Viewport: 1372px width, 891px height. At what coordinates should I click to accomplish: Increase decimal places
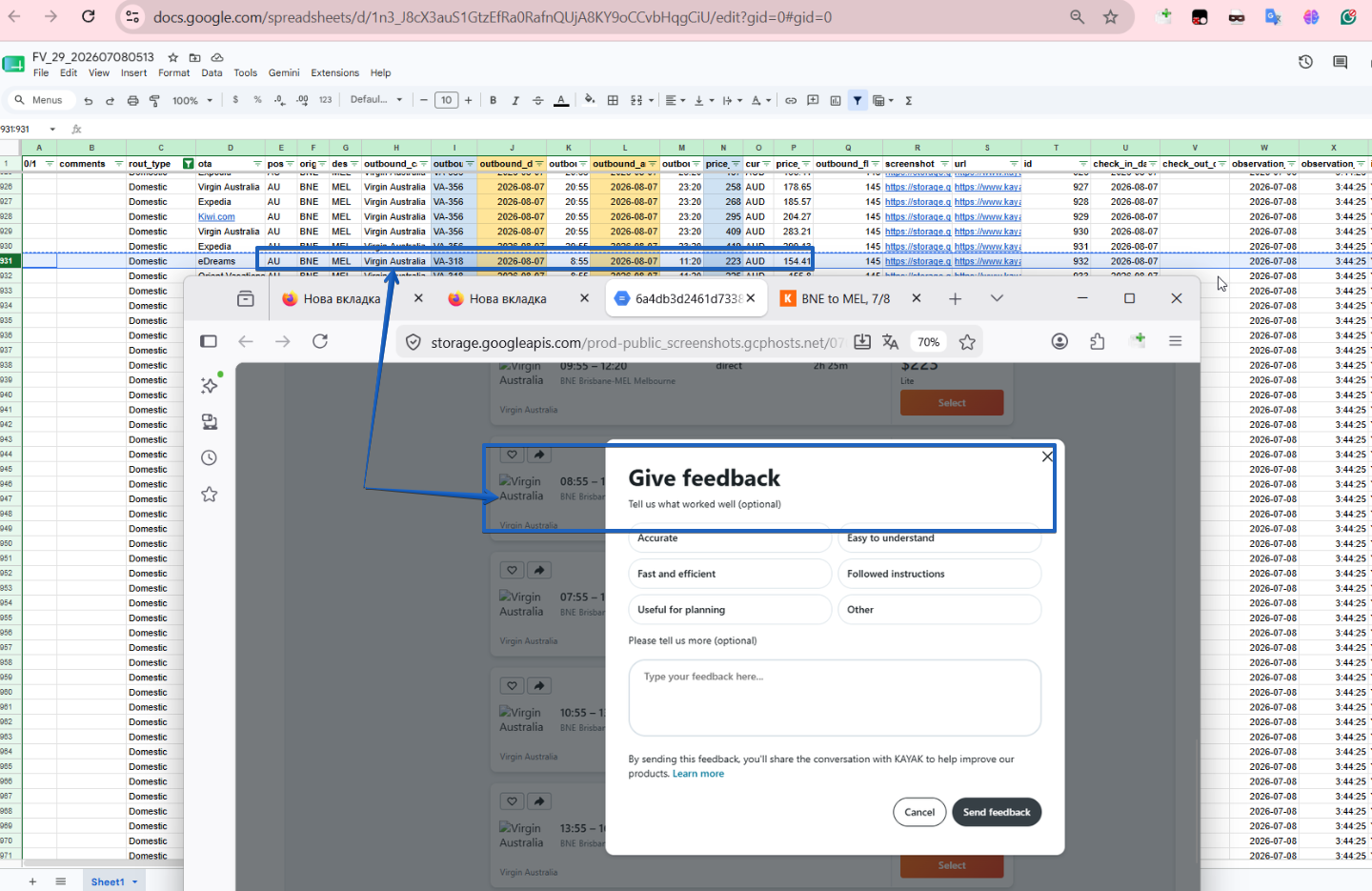302,100
